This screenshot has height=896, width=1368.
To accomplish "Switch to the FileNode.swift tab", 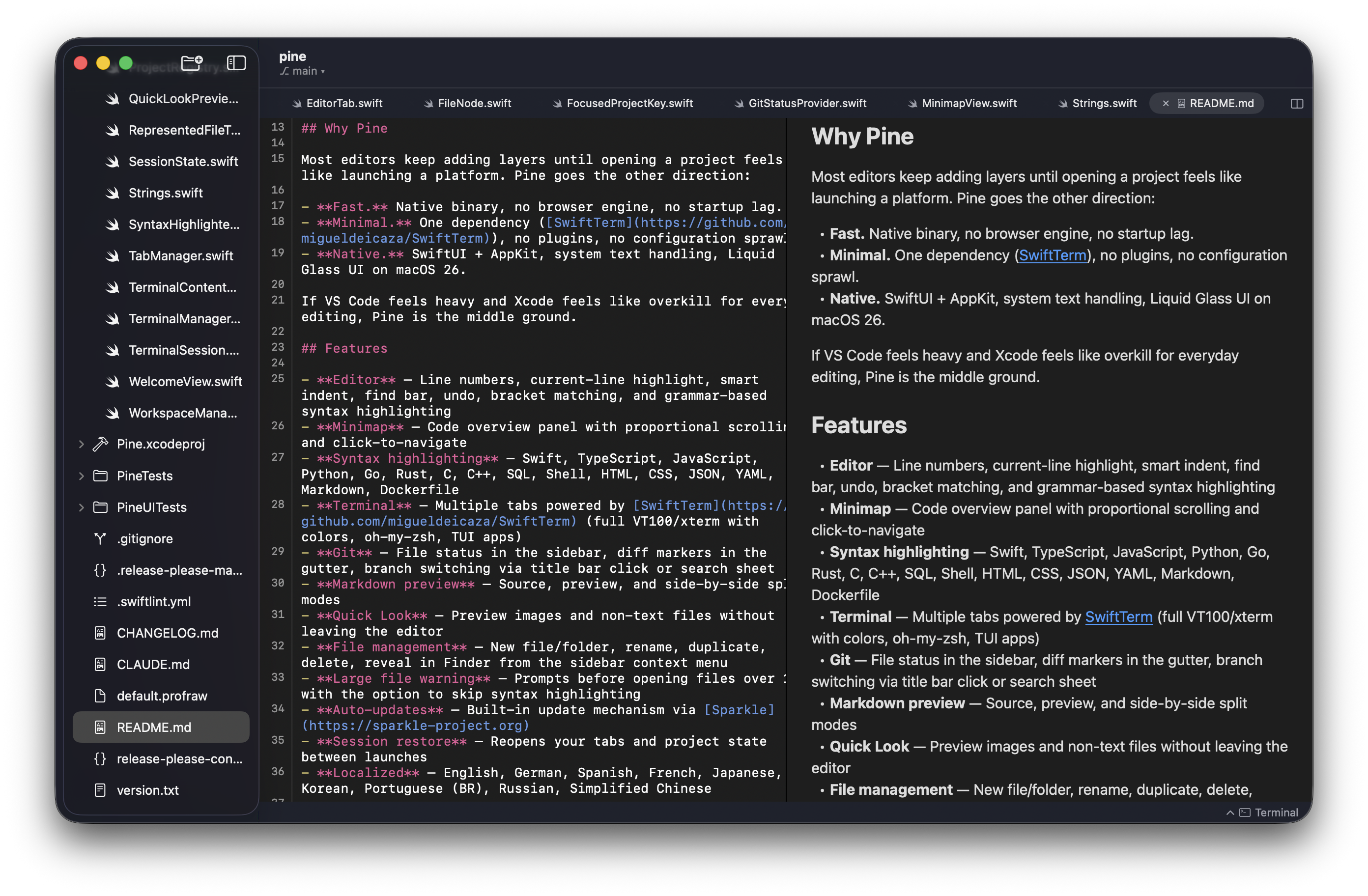I will pyautogui.click(x=474, y=104).
